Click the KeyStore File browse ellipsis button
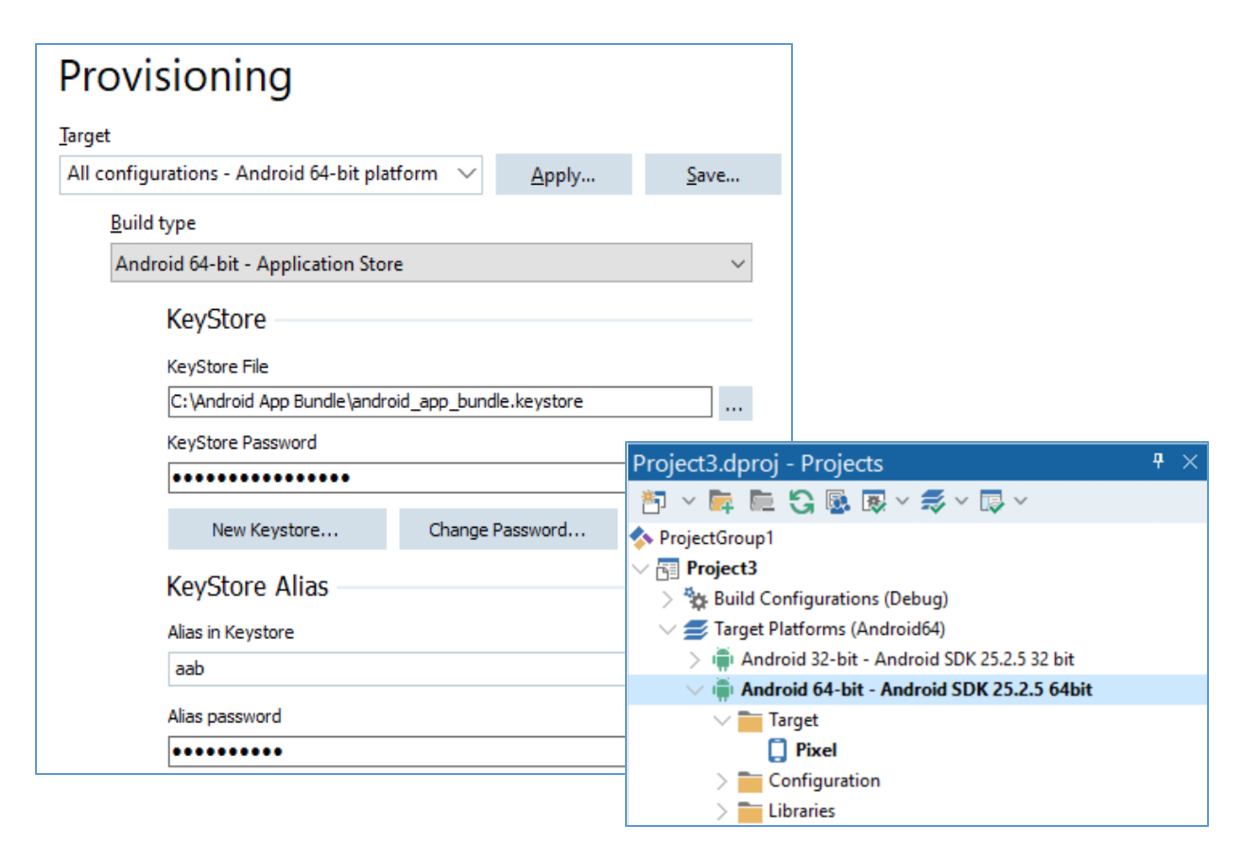This screenshot has width=1236, height=864. tap(735, 403)
